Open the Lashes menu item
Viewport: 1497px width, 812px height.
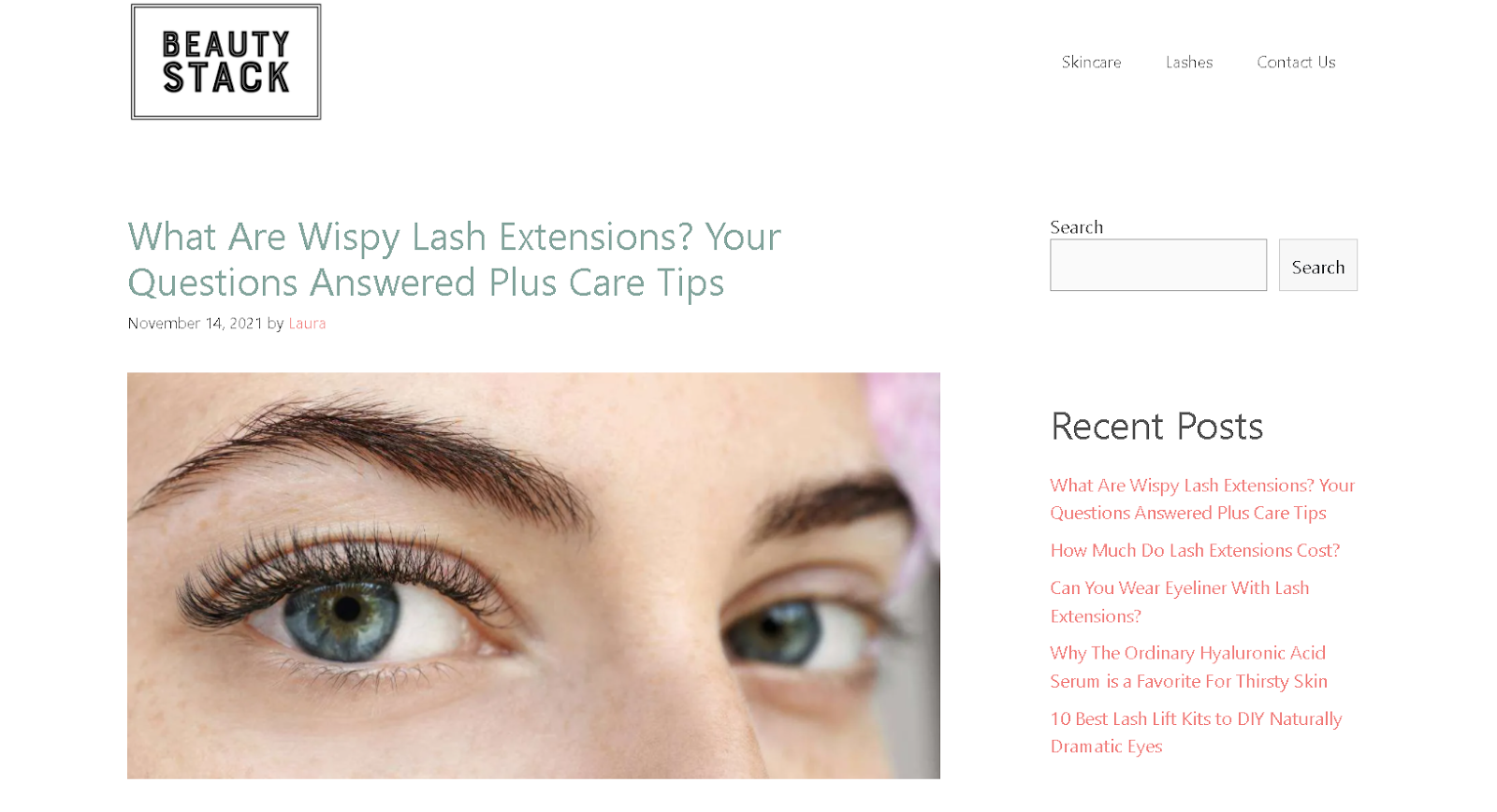click(1189, 62)
